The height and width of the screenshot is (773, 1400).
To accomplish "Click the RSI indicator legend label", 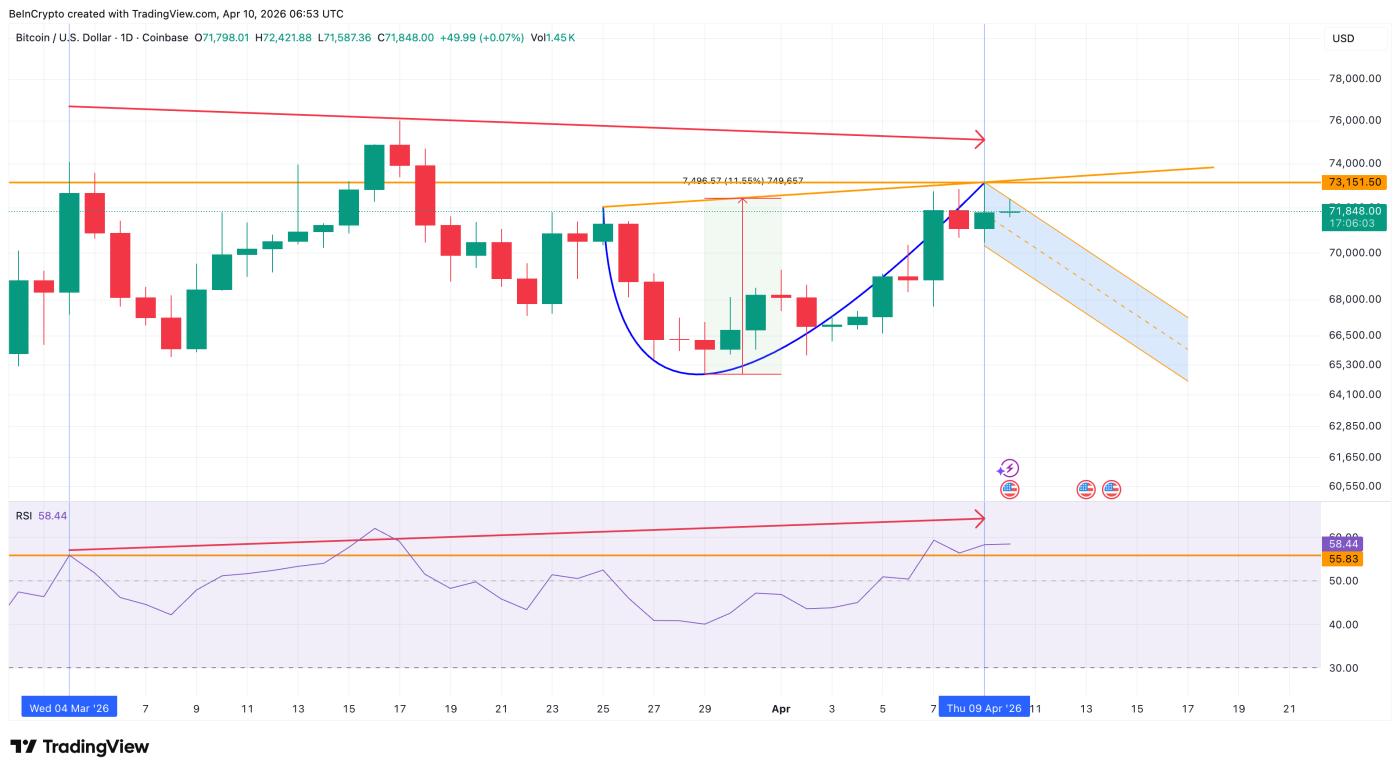I will point(23,516).
